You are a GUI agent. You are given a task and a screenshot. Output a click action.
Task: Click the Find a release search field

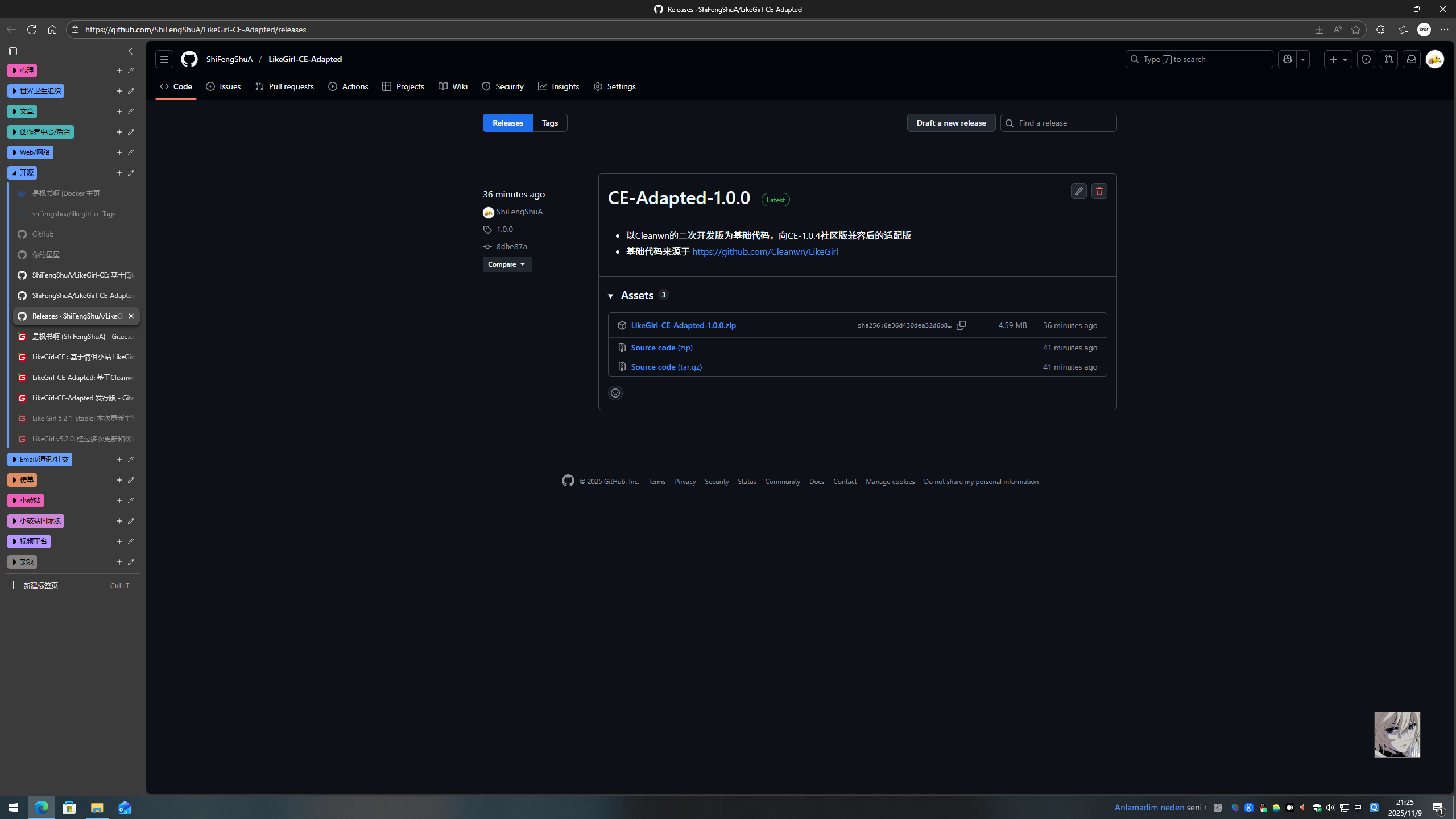pyautogui.click(x=1064, y=123)
